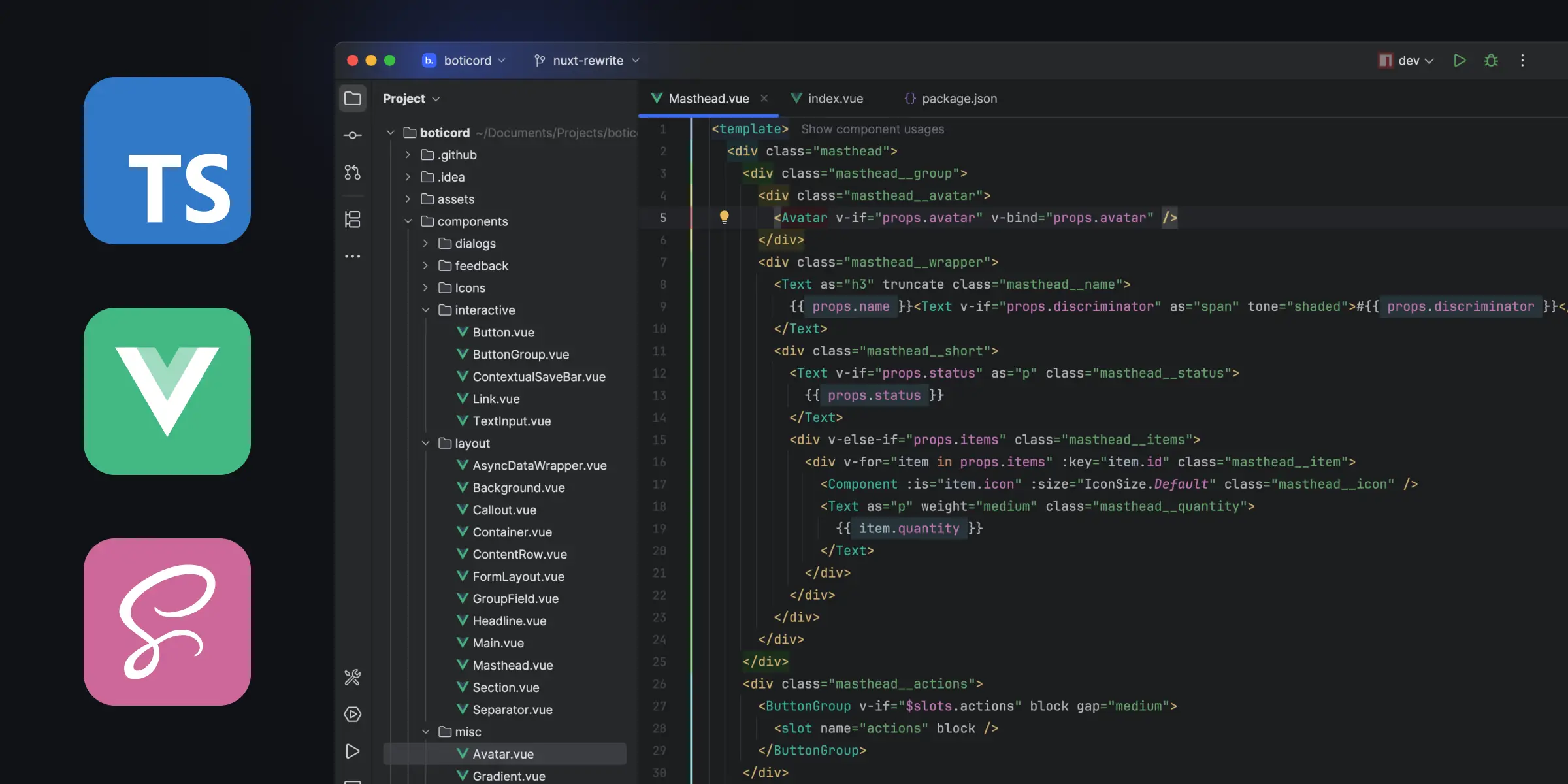Open Callout.vue in the project tree
1568x784 pixels.
click(497, 510)
